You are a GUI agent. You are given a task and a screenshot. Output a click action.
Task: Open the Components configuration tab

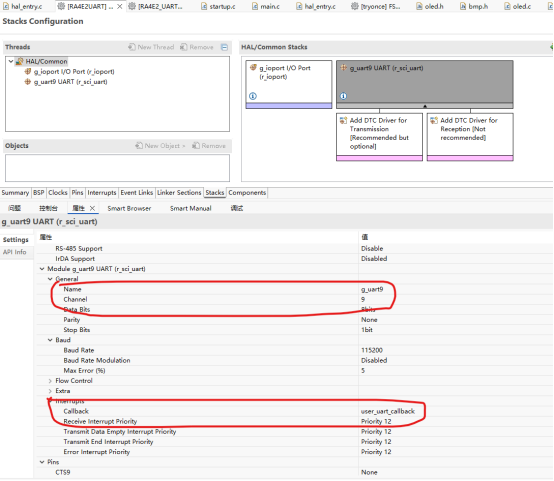tap(247, 193)
